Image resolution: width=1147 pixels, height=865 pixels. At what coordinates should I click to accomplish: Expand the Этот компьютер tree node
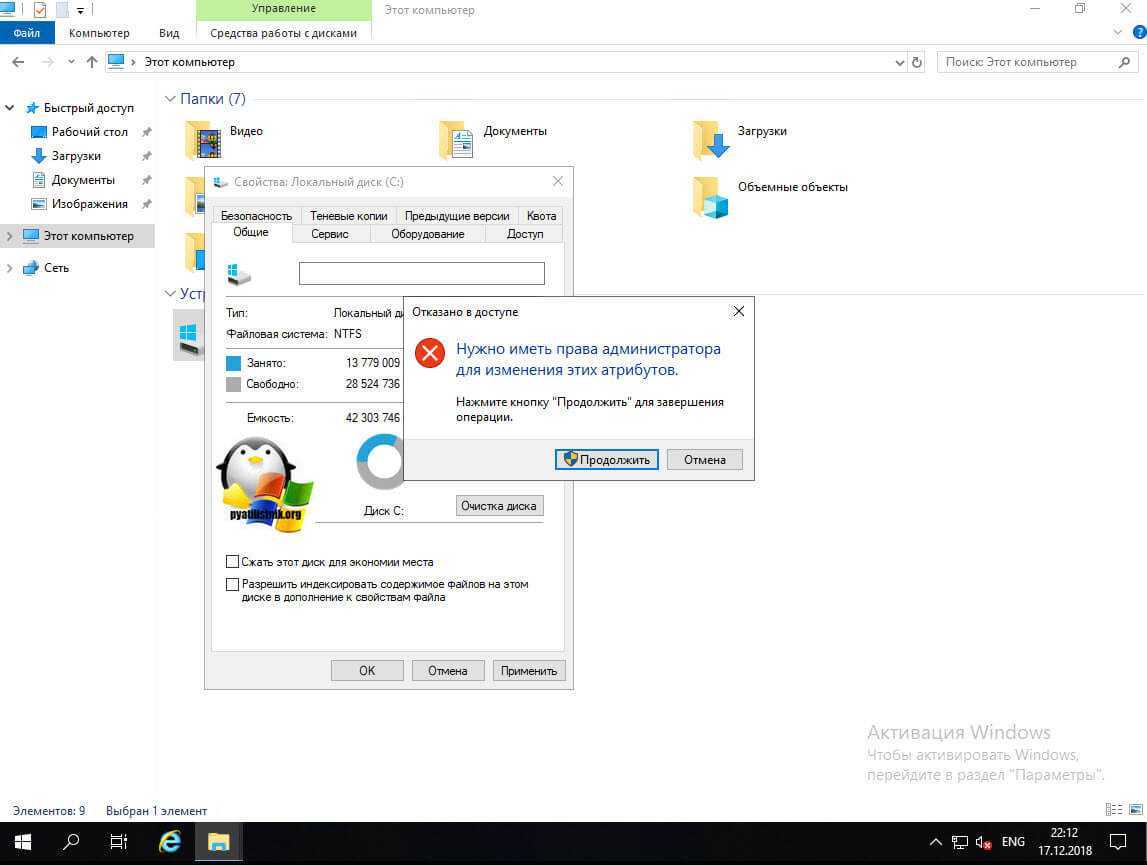[10, 236]
